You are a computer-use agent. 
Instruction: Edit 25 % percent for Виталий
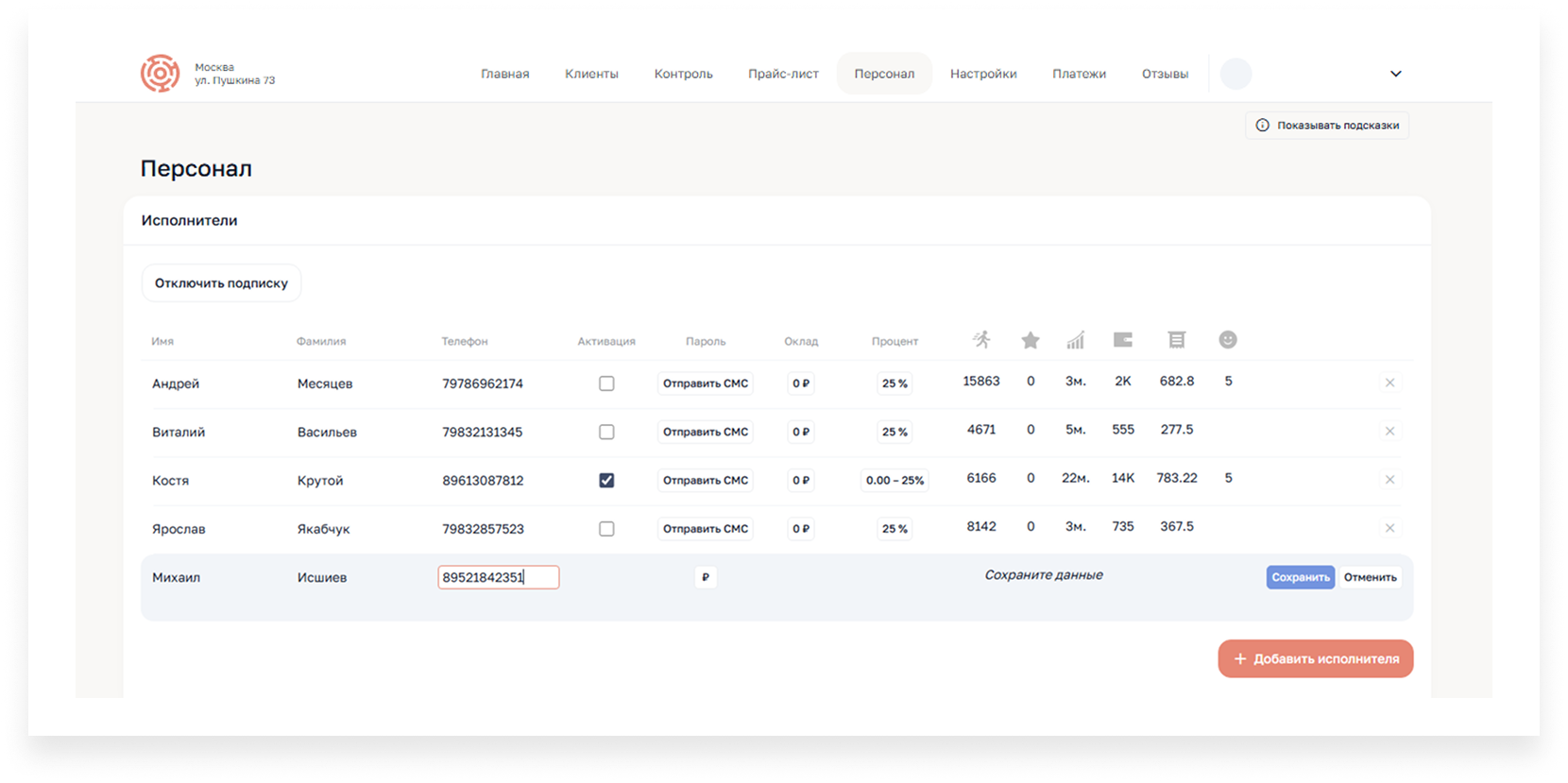pos(895,432)
